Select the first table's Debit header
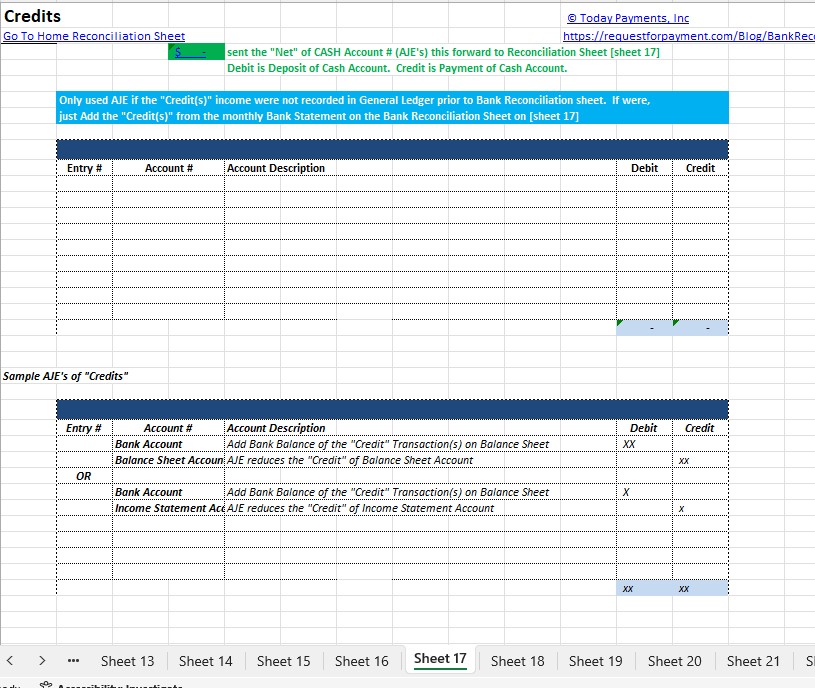This screenshot has height=688, width=815. (x=644, y=168)
